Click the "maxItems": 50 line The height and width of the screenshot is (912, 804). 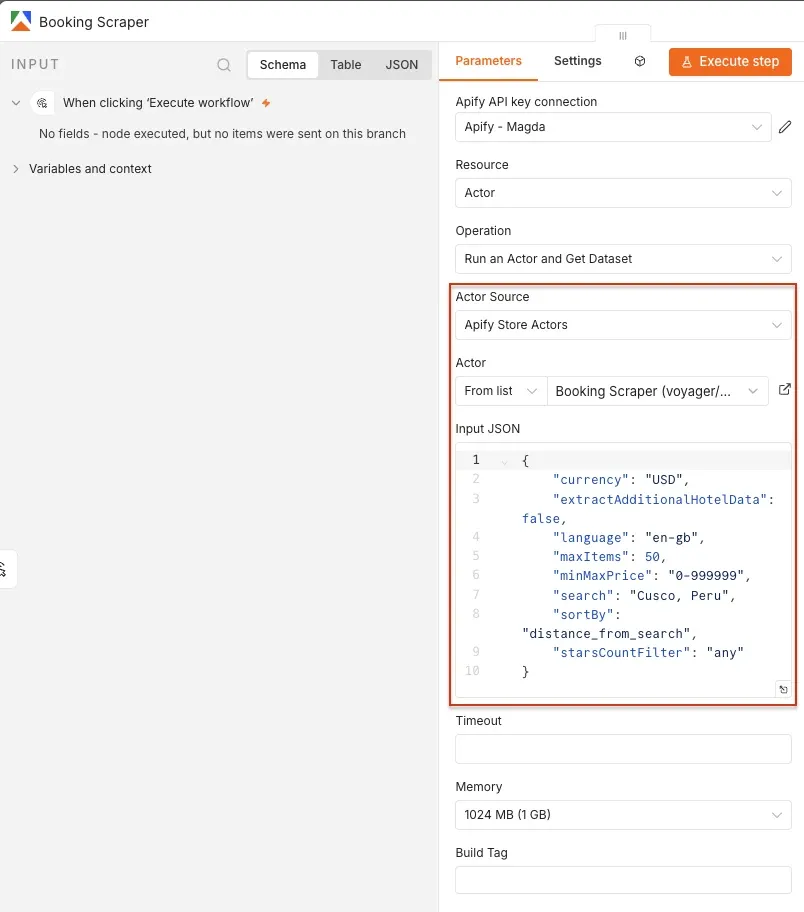pyautogui.click(x=609, y=557)
